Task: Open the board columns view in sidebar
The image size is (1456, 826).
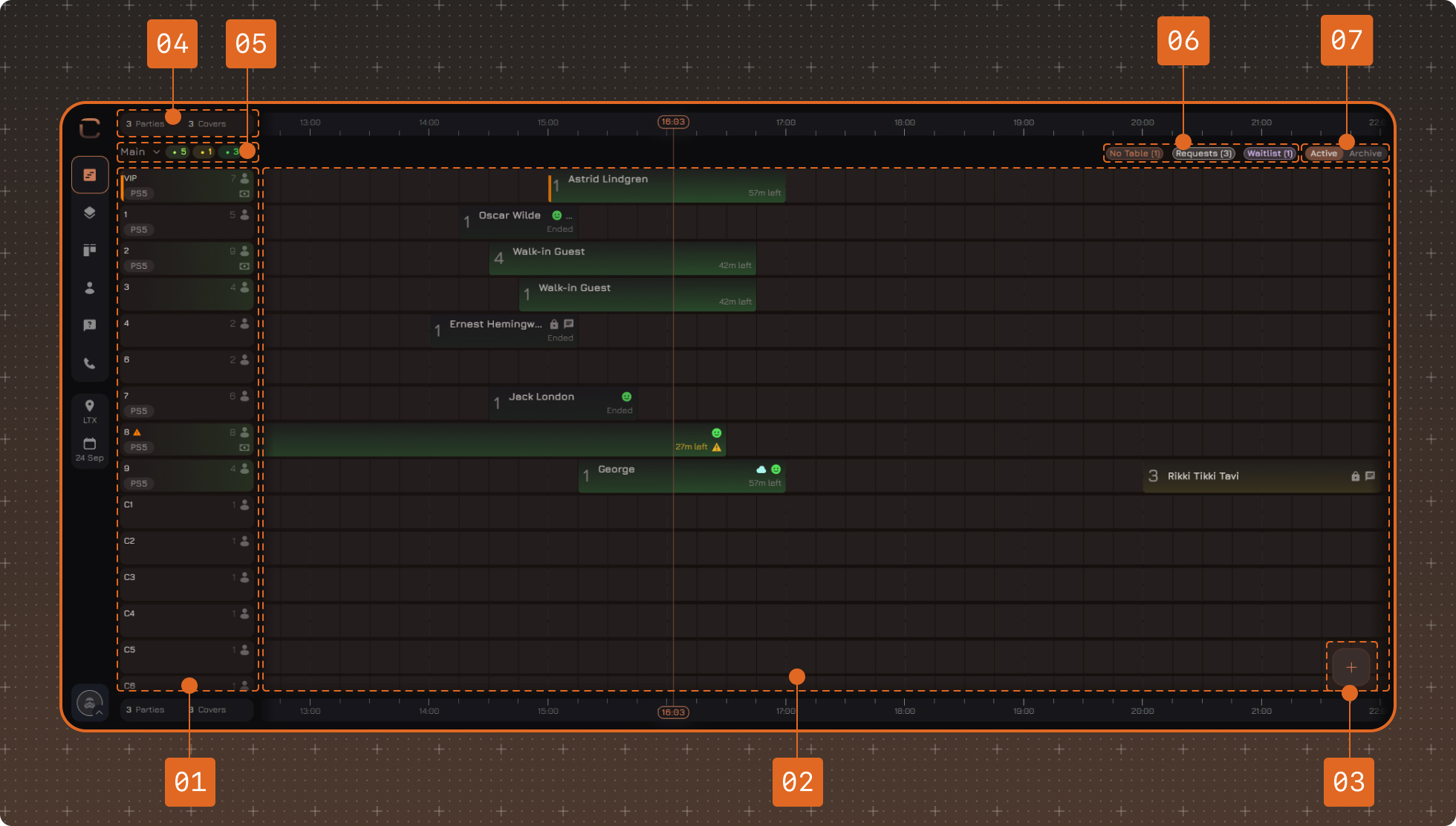Action: coord(90,250)
